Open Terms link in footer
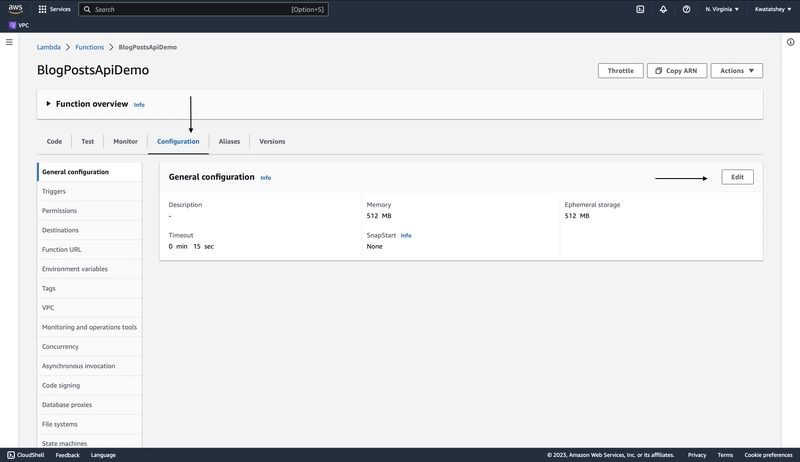Viewport: 800px width, 462px height. pos(725,455)
